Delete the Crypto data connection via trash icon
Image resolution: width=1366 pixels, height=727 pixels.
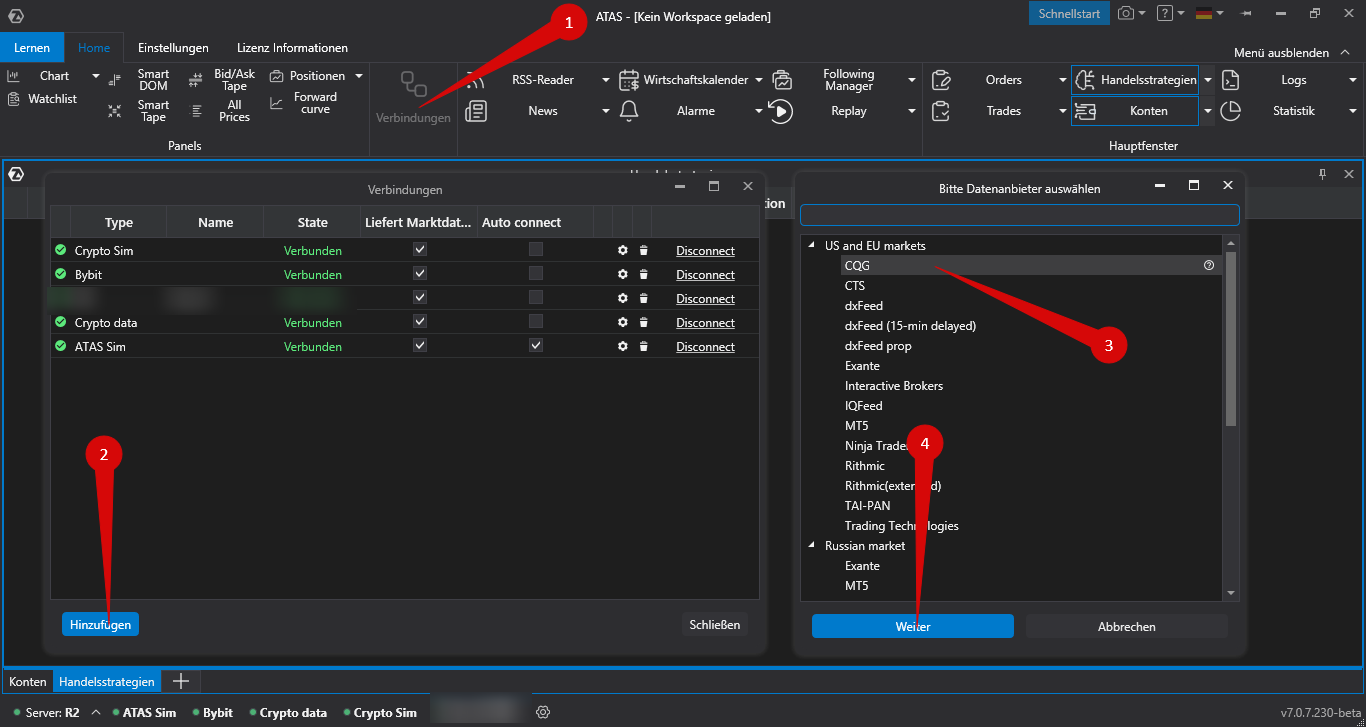pyautogui.click(x=644, y=322)
